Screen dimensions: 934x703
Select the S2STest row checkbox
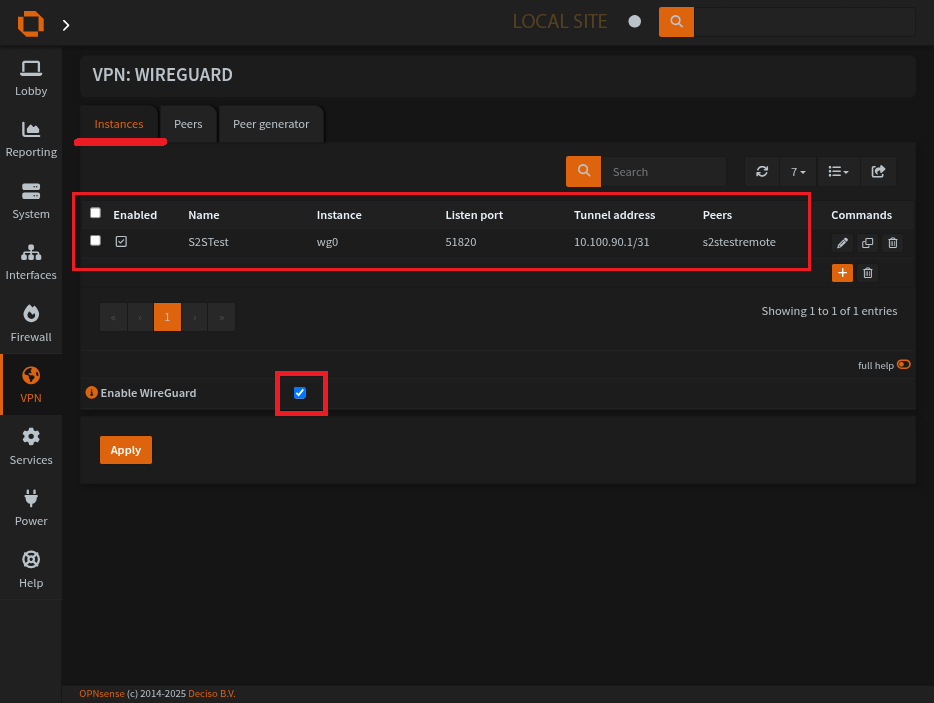pos(95,240)
